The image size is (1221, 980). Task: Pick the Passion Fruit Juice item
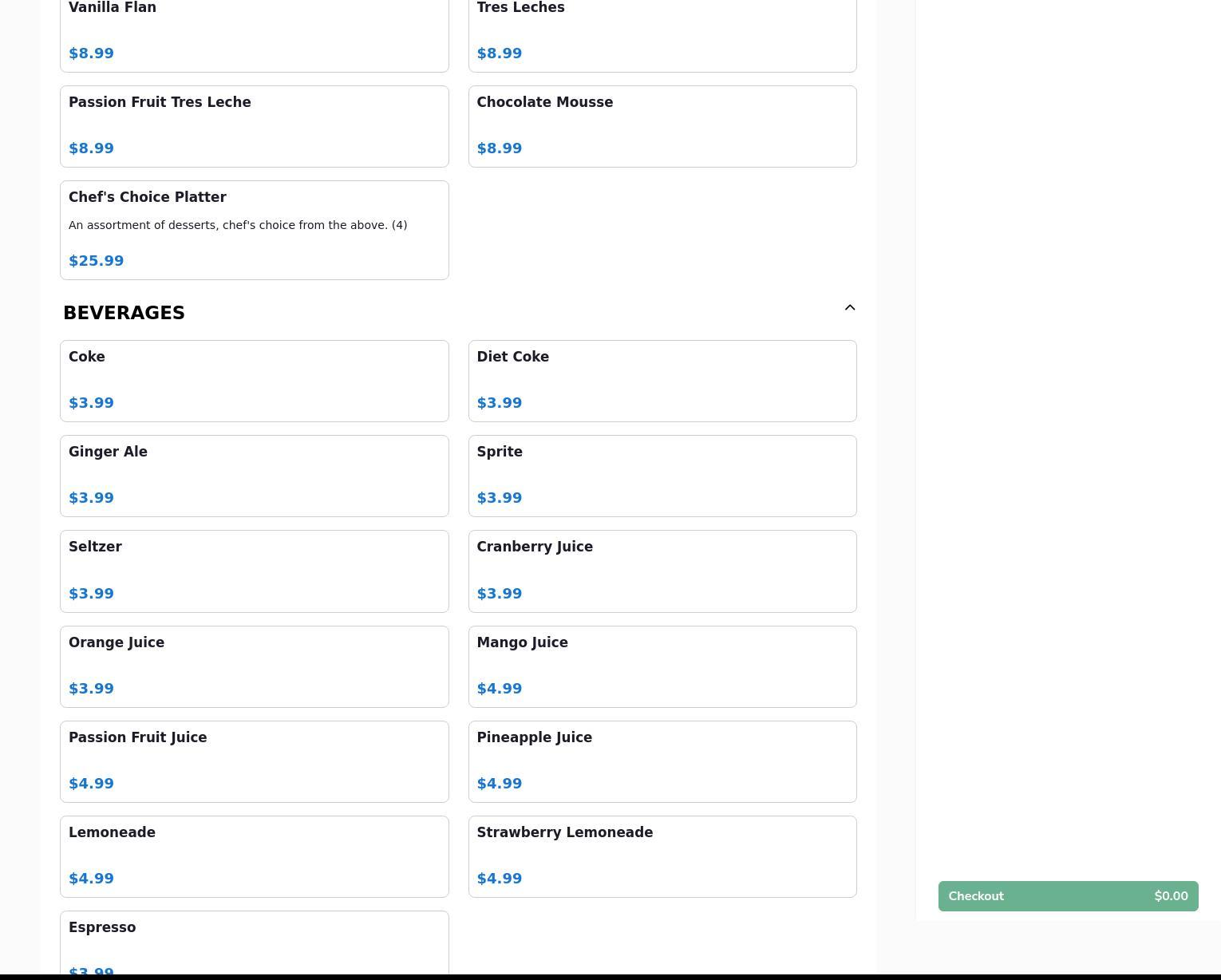(x=255, y=761)
